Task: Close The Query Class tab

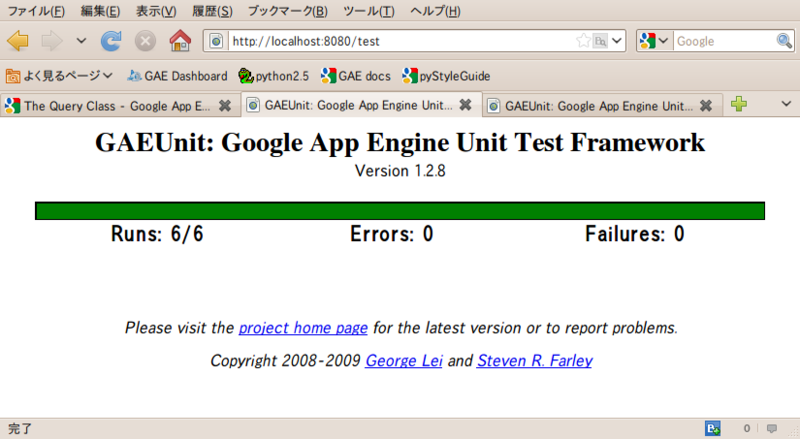Action: [x=224, y=106]
